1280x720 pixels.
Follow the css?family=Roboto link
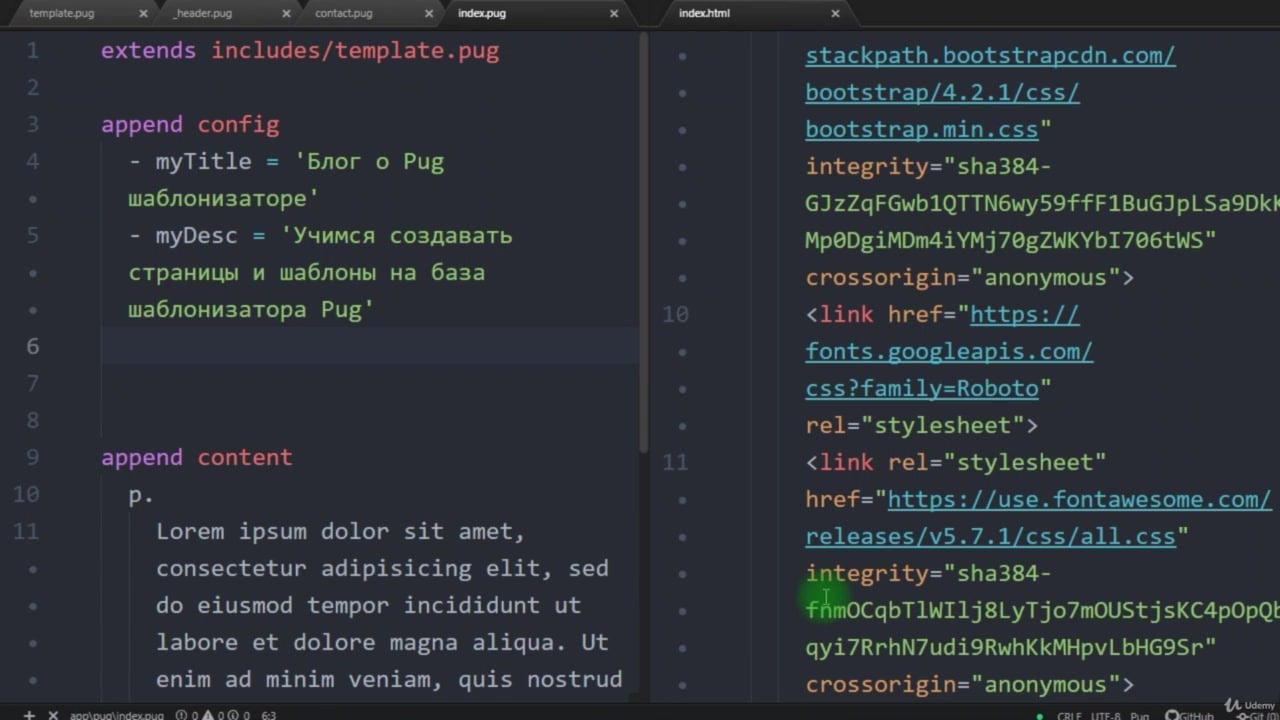pyautogui.click(x=922, y=388)
